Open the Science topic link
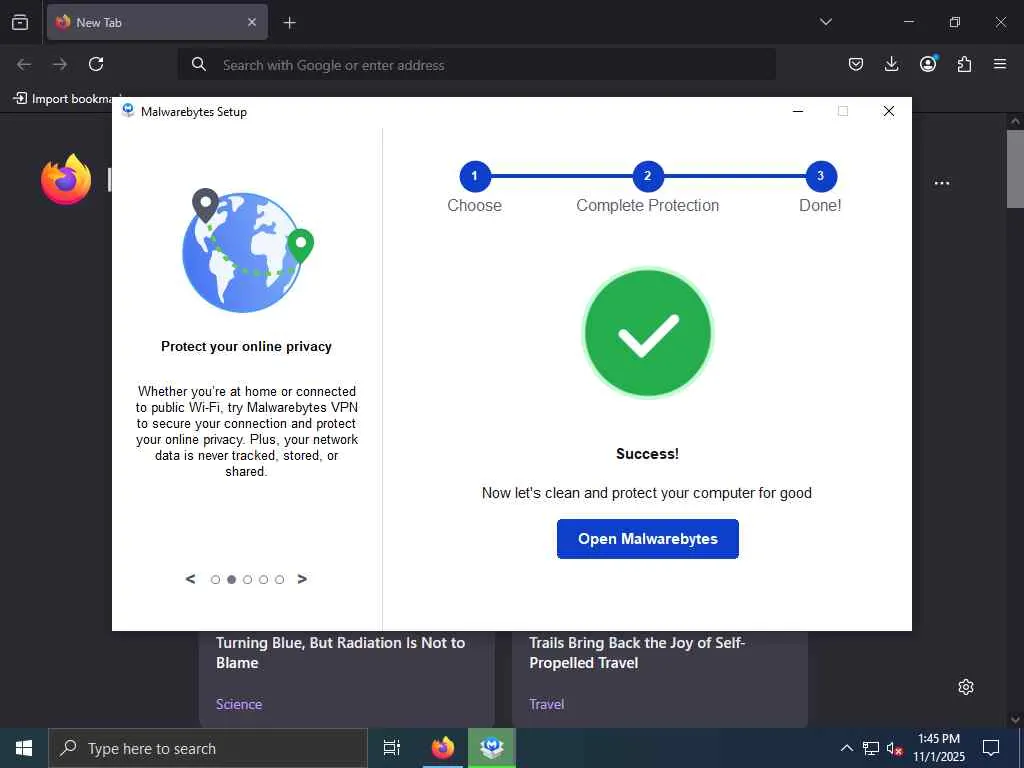This screenshot has height=768, width=1024. (239, 704)
